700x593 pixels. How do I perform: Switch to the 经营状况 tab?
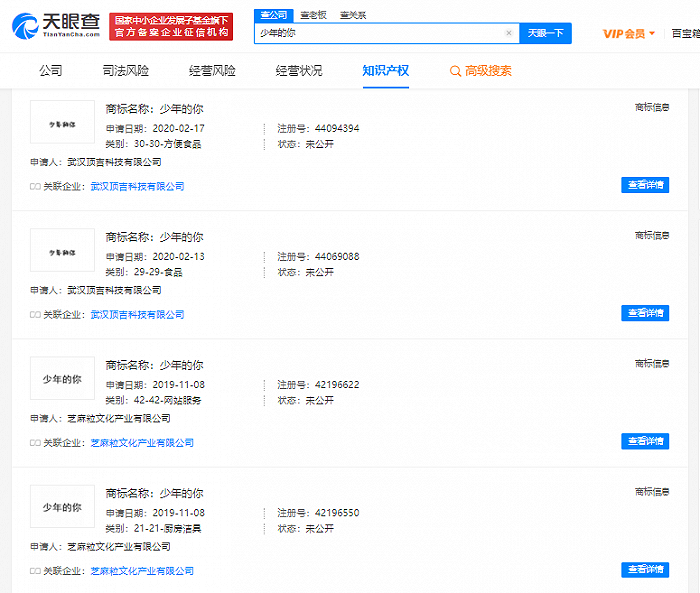click(x=299, y=71)
